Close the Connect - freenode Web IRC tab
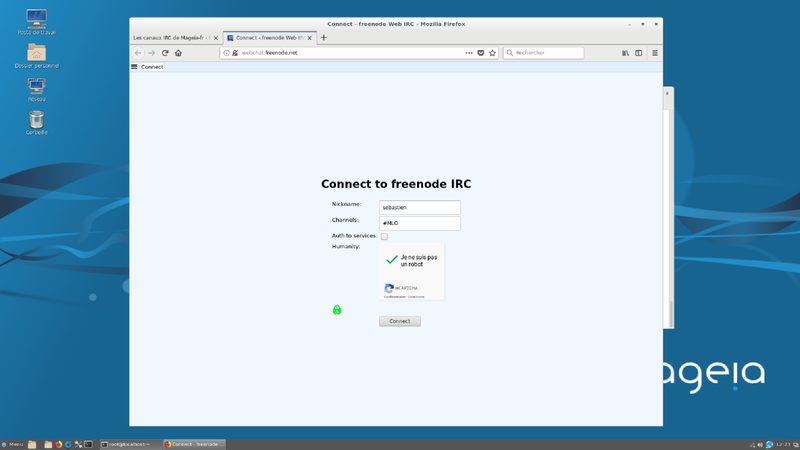800x450 pixels. [310, 38]
